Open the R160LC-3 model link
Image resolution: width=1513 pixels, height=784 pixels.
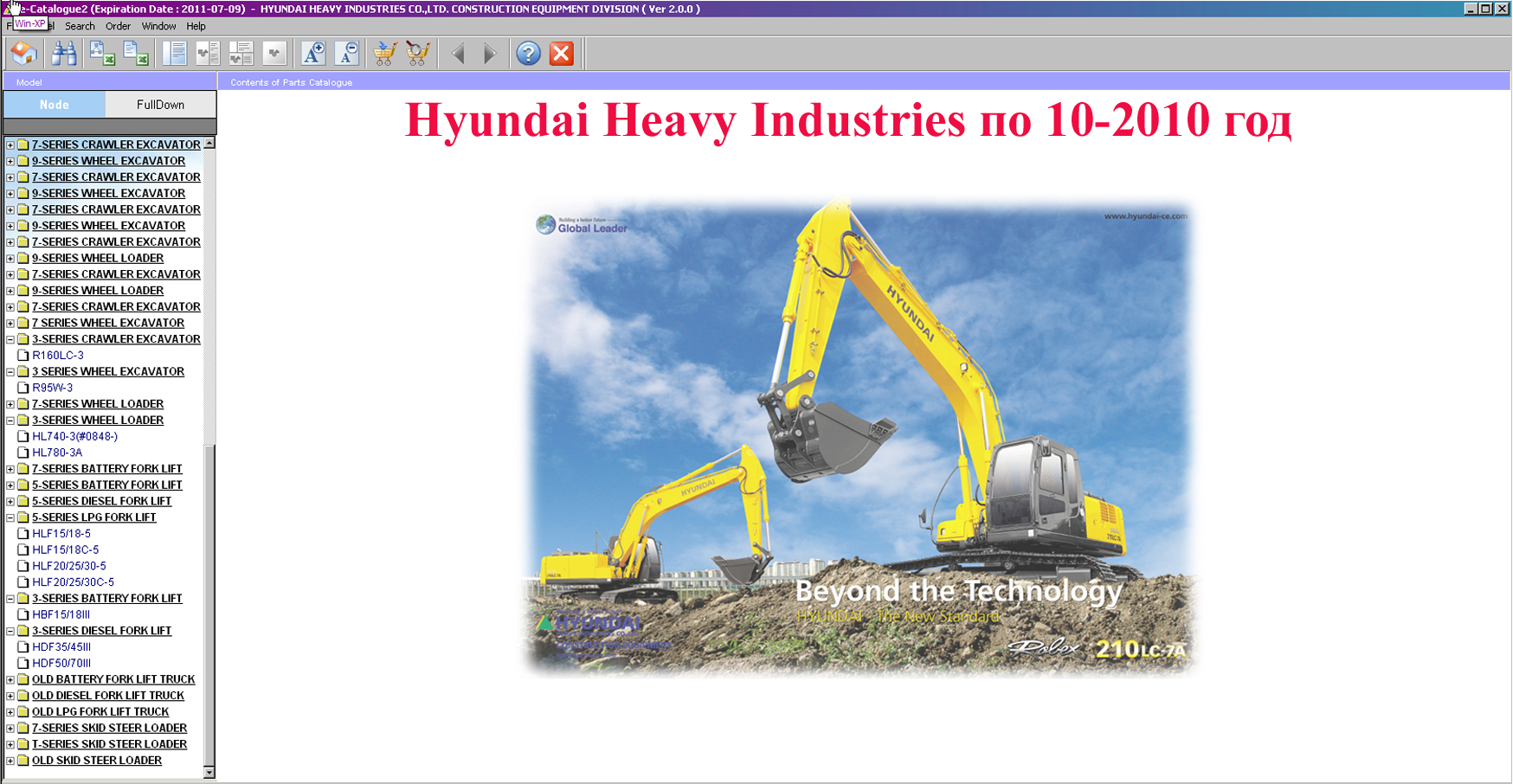58,356
